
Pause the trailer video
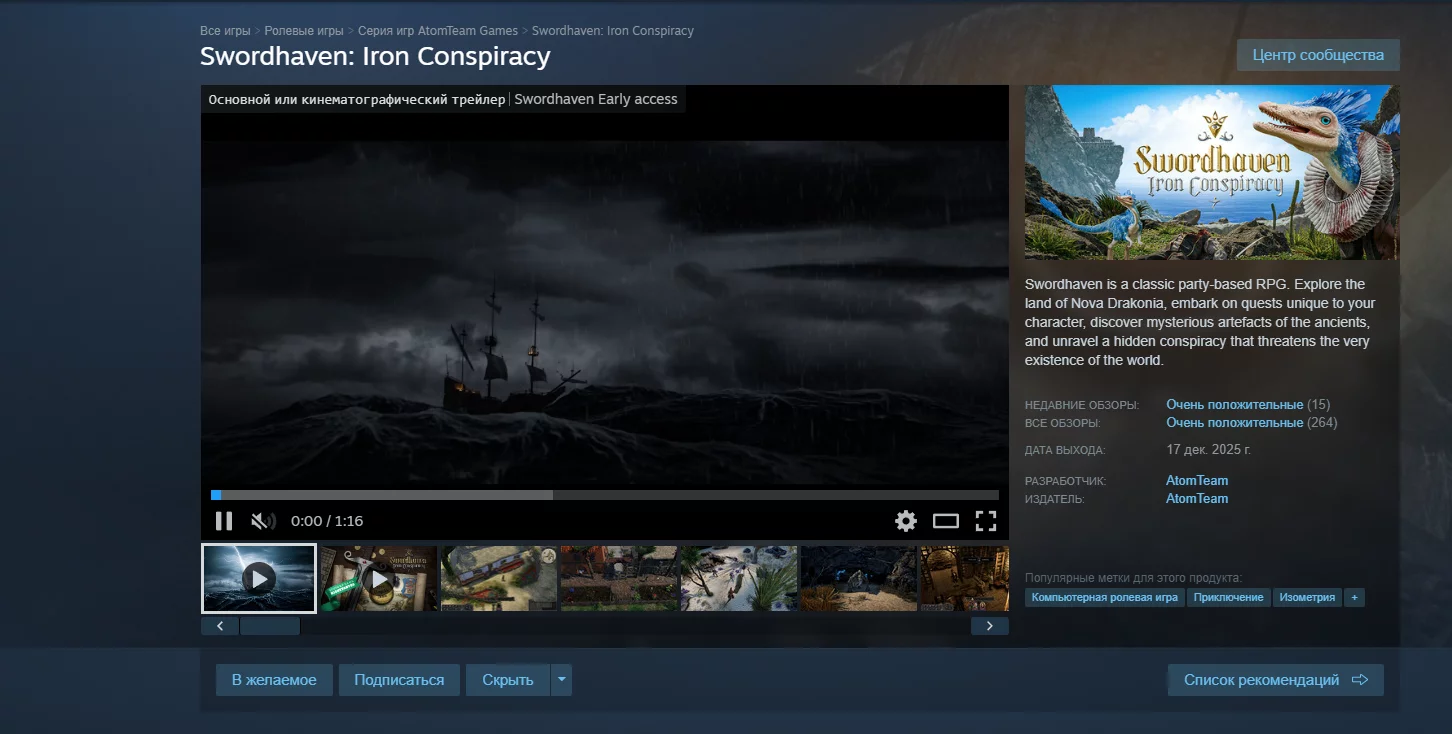224,521
